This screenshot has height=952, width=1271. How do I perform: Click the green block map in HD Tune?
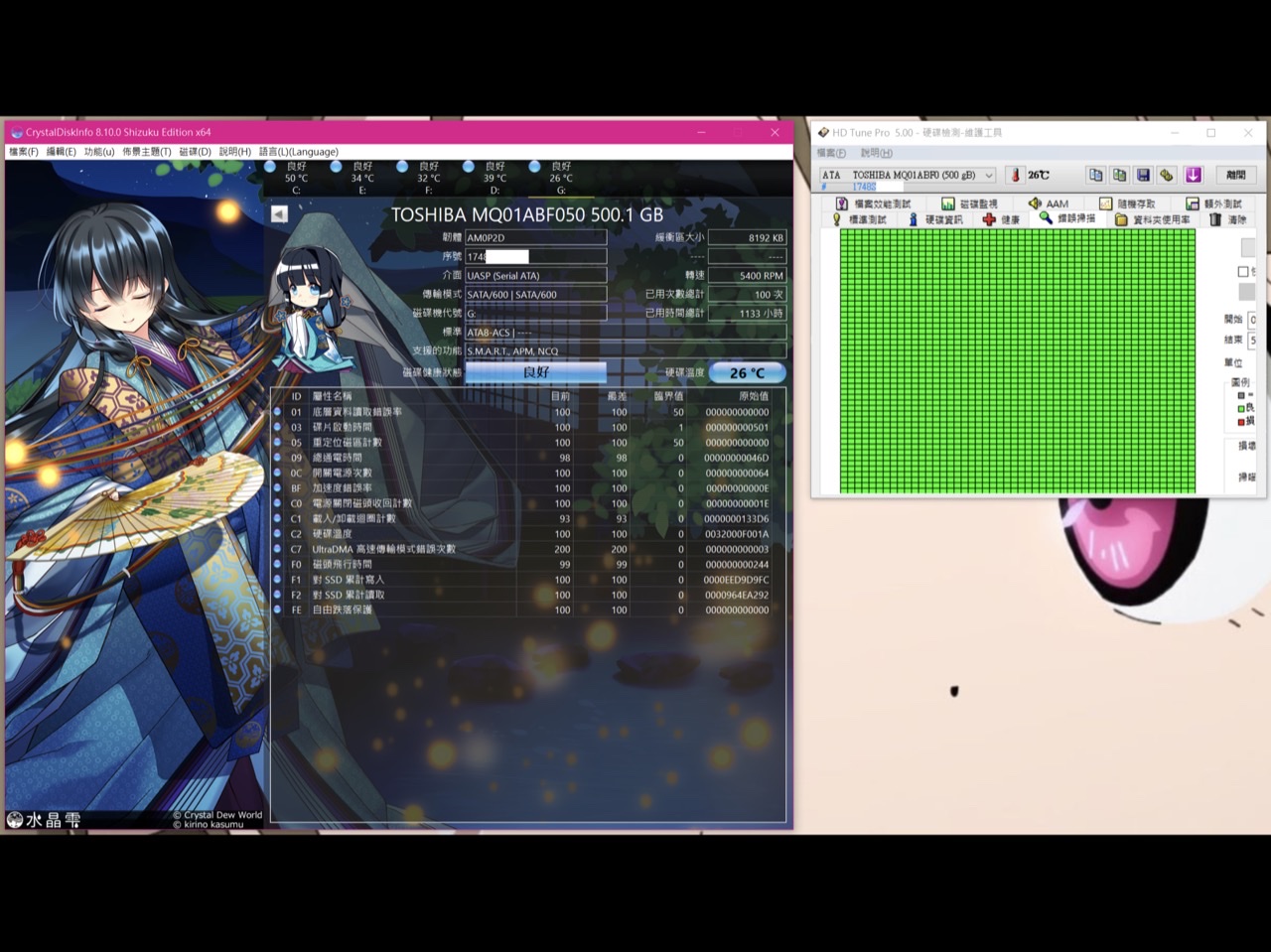[x=1018, y=361]
